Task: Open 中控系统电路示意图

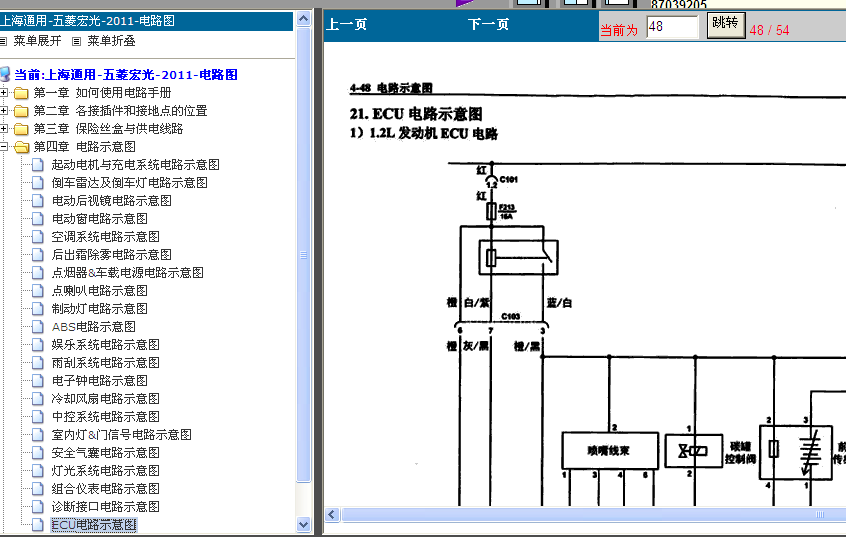Action: click(106, 417)
